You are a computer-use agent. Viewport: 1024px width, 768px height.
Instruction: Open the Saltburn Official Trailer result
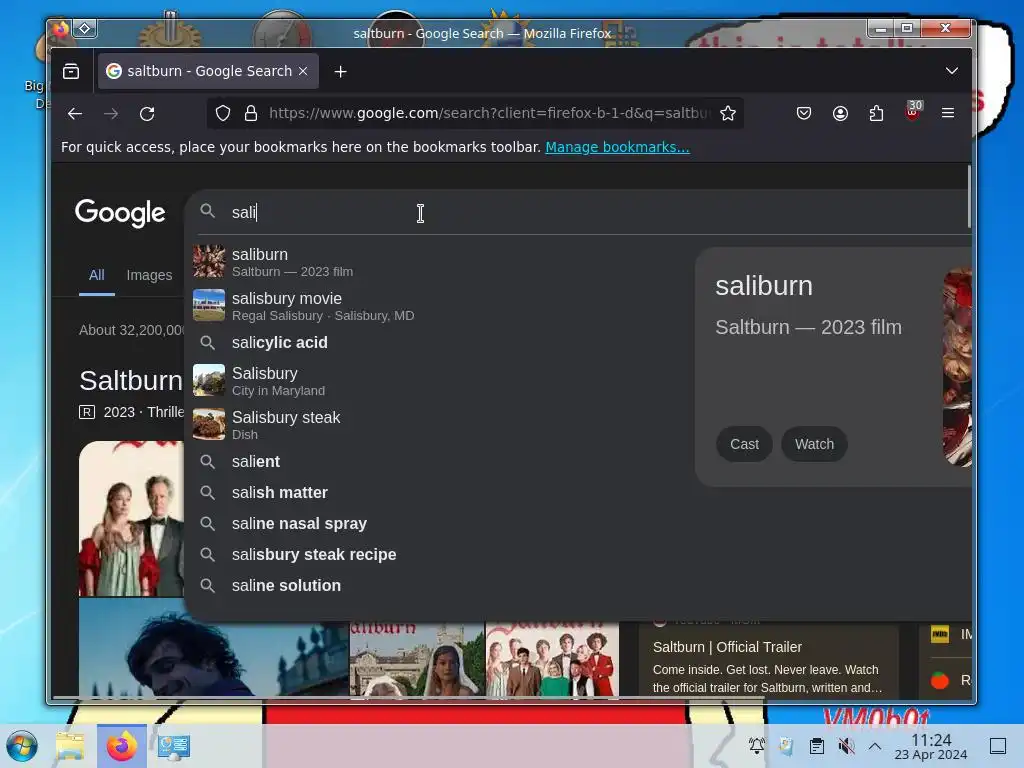[727, 647]
